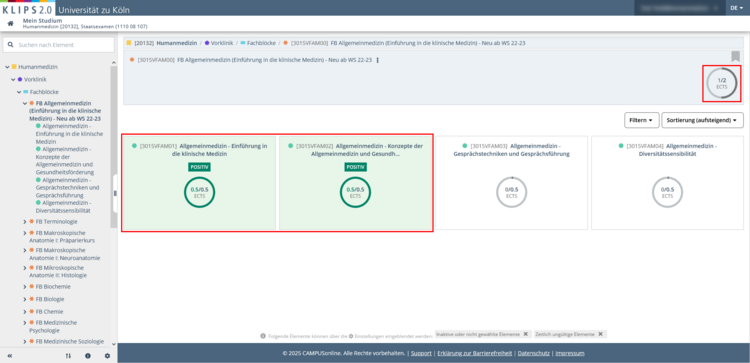The image size is (750, 363).
Task: Click the 0/0.5 ECTS circle of Gesprächstechniken card
Action: click(511, 192)
